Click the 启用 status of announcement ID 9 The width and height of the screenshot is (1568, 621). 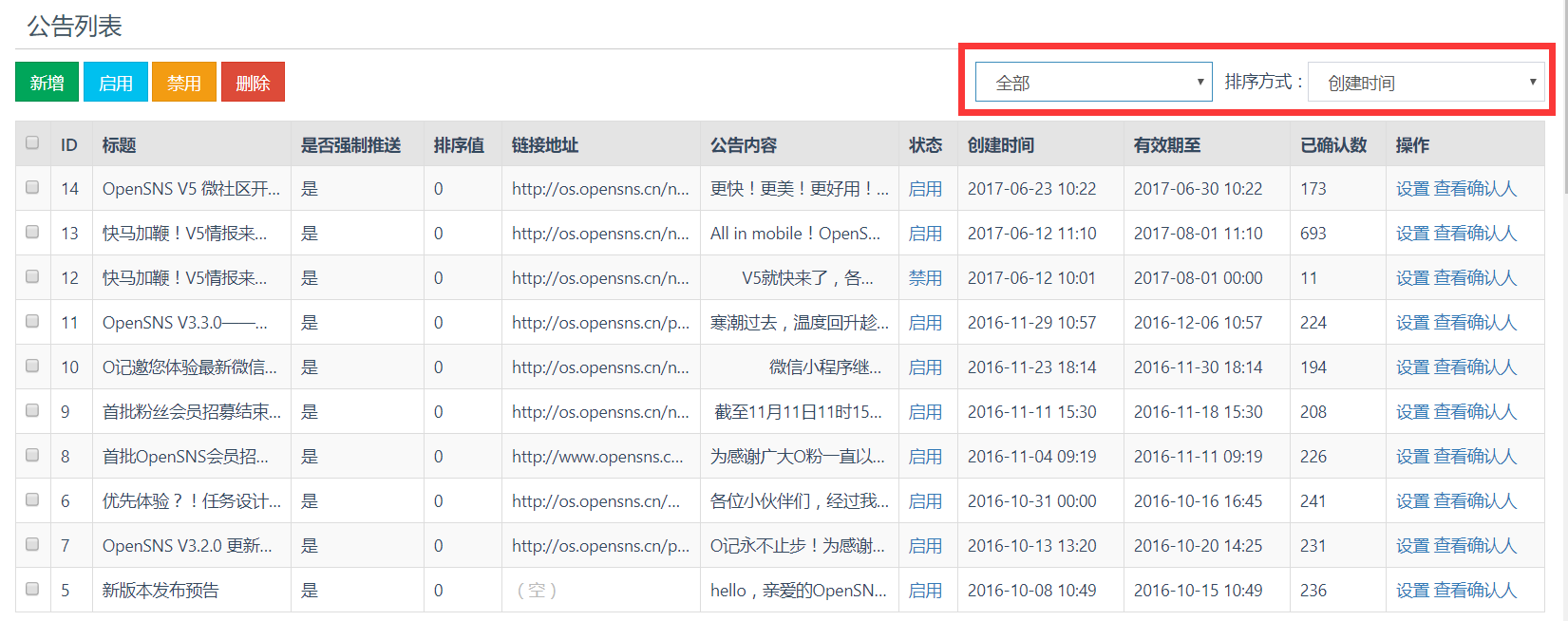[925, 412]
